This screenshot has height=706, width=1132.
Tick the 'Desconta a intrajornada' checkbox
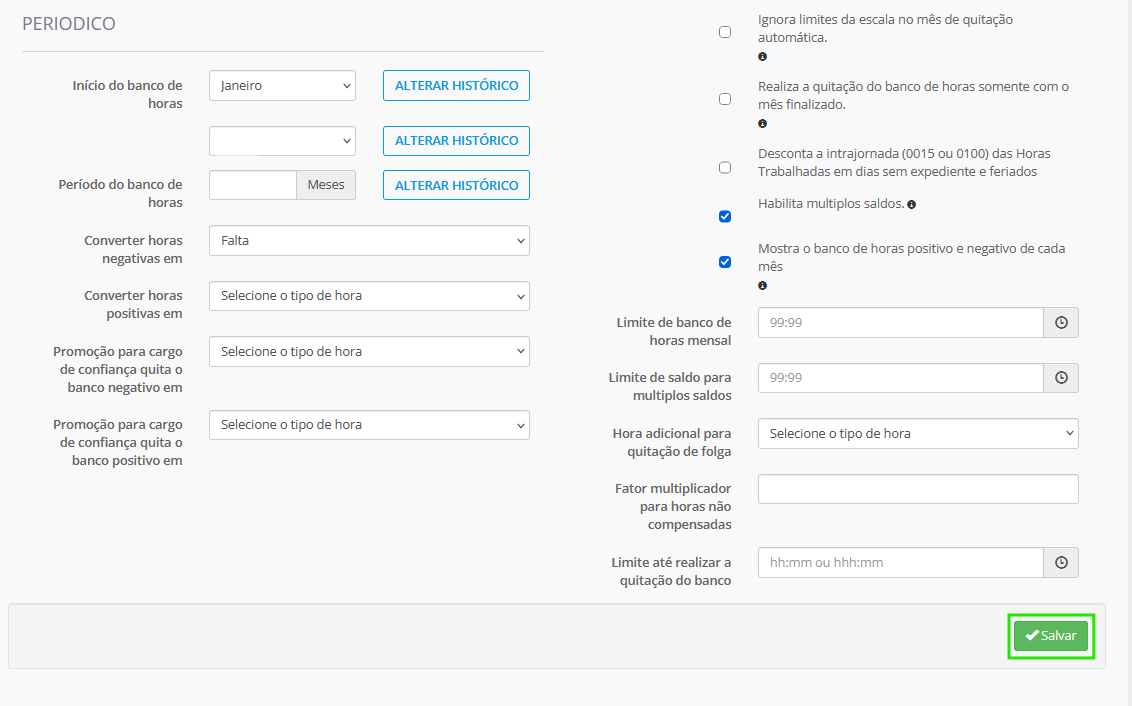click(725, 167)
